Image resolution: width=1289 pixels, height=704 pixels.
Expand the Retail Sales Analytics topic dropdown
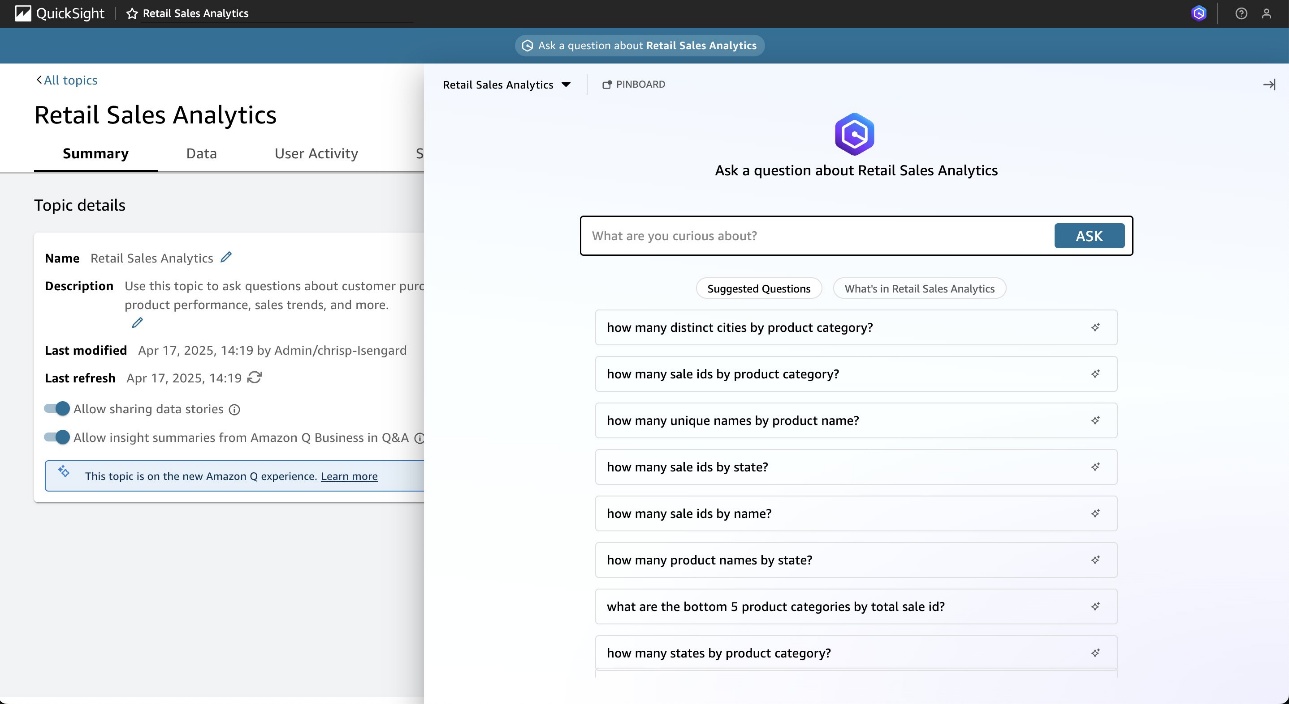[507, 85]
